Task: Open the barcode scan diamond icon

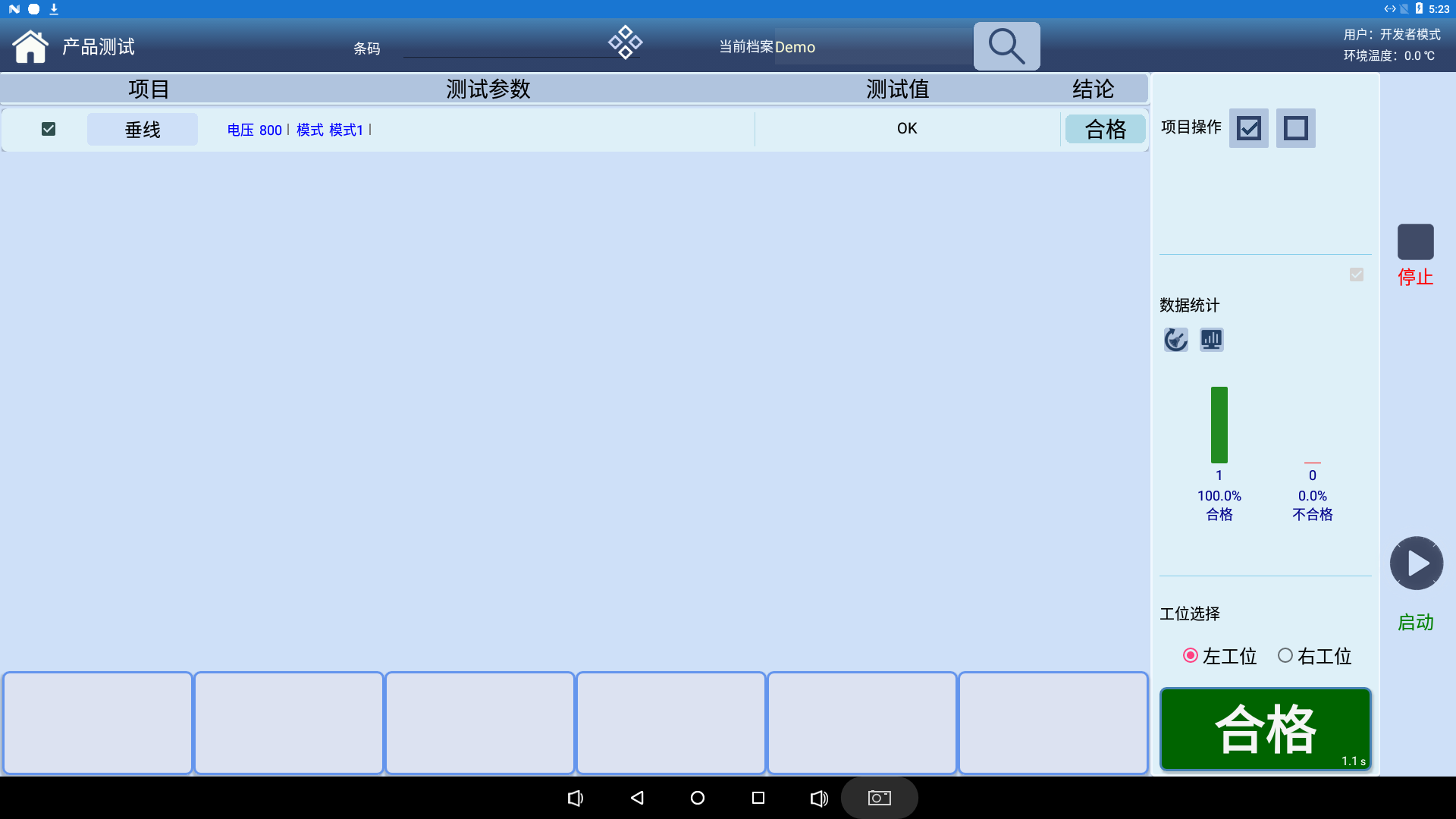Action: [625, 42]
